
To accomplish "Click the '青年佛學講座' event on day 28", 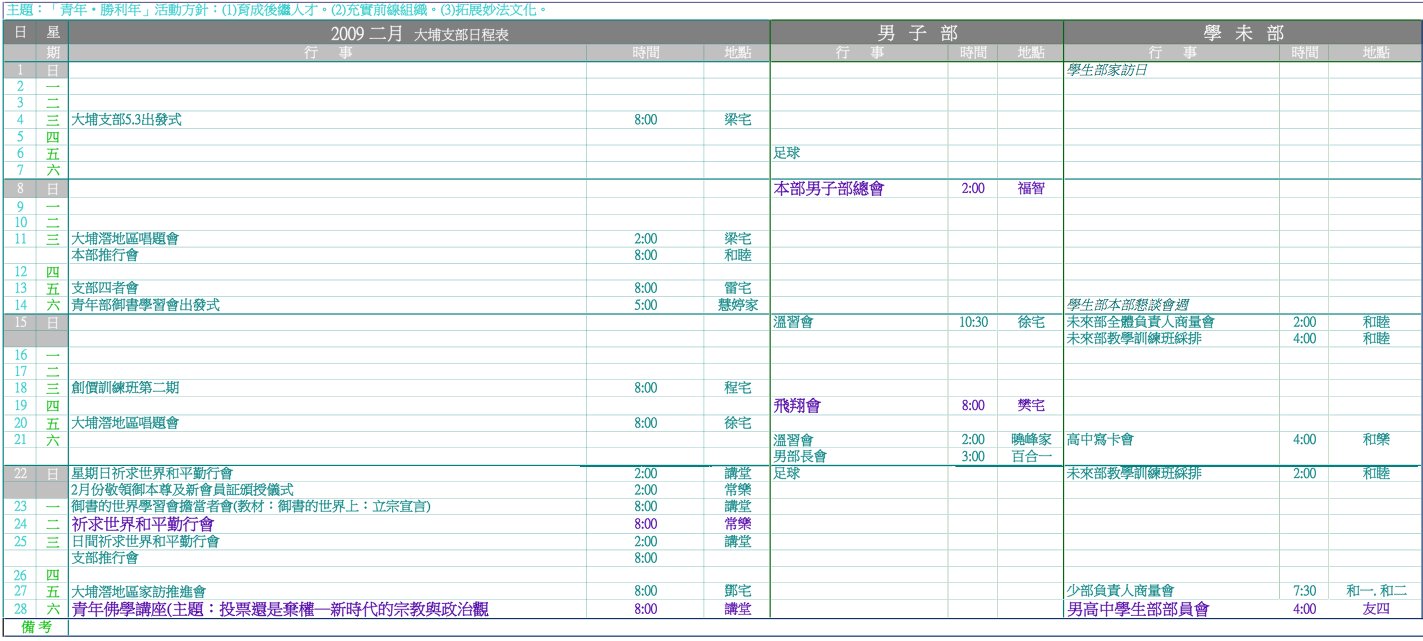I will click(x=281, y=608).
